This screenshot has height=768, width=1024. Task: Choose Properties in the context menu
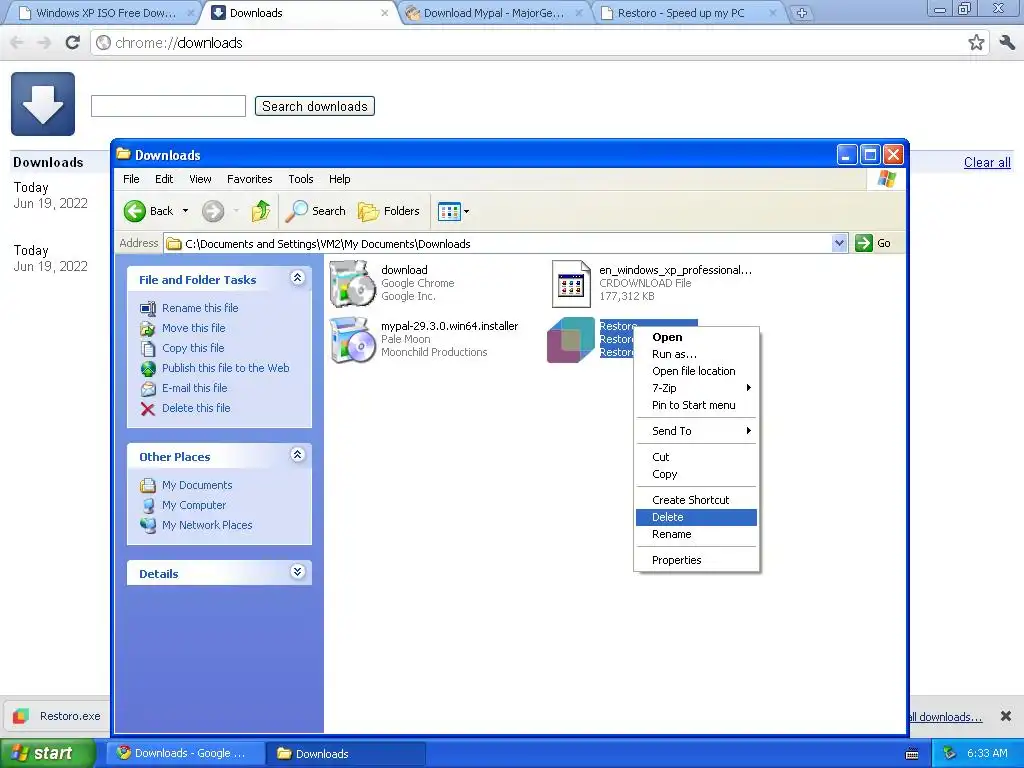(x=696, y=560)
